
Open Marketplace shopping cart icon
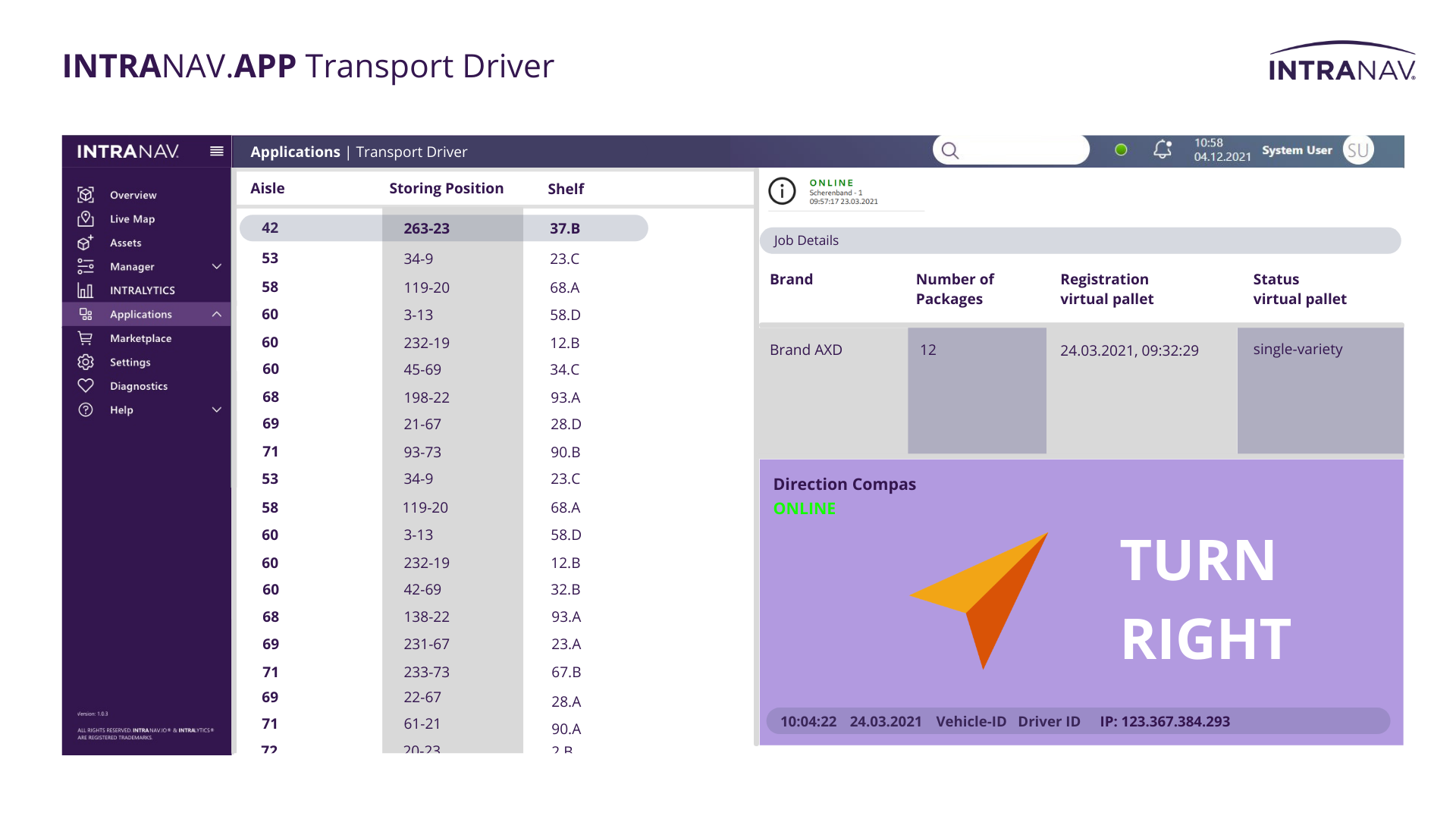click(x=86, y=338)
